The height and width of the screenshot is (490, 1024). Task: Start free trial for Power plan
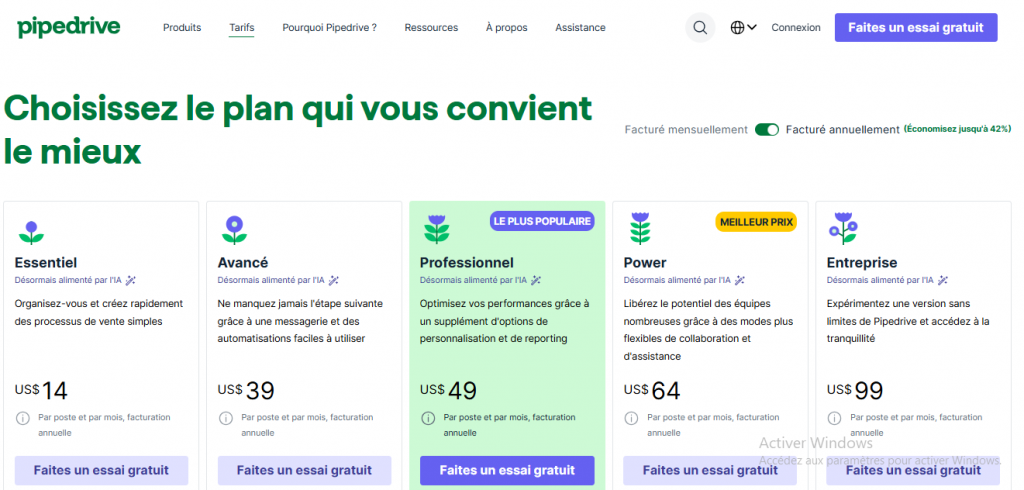pyautogui.click(x=710, y=470)
